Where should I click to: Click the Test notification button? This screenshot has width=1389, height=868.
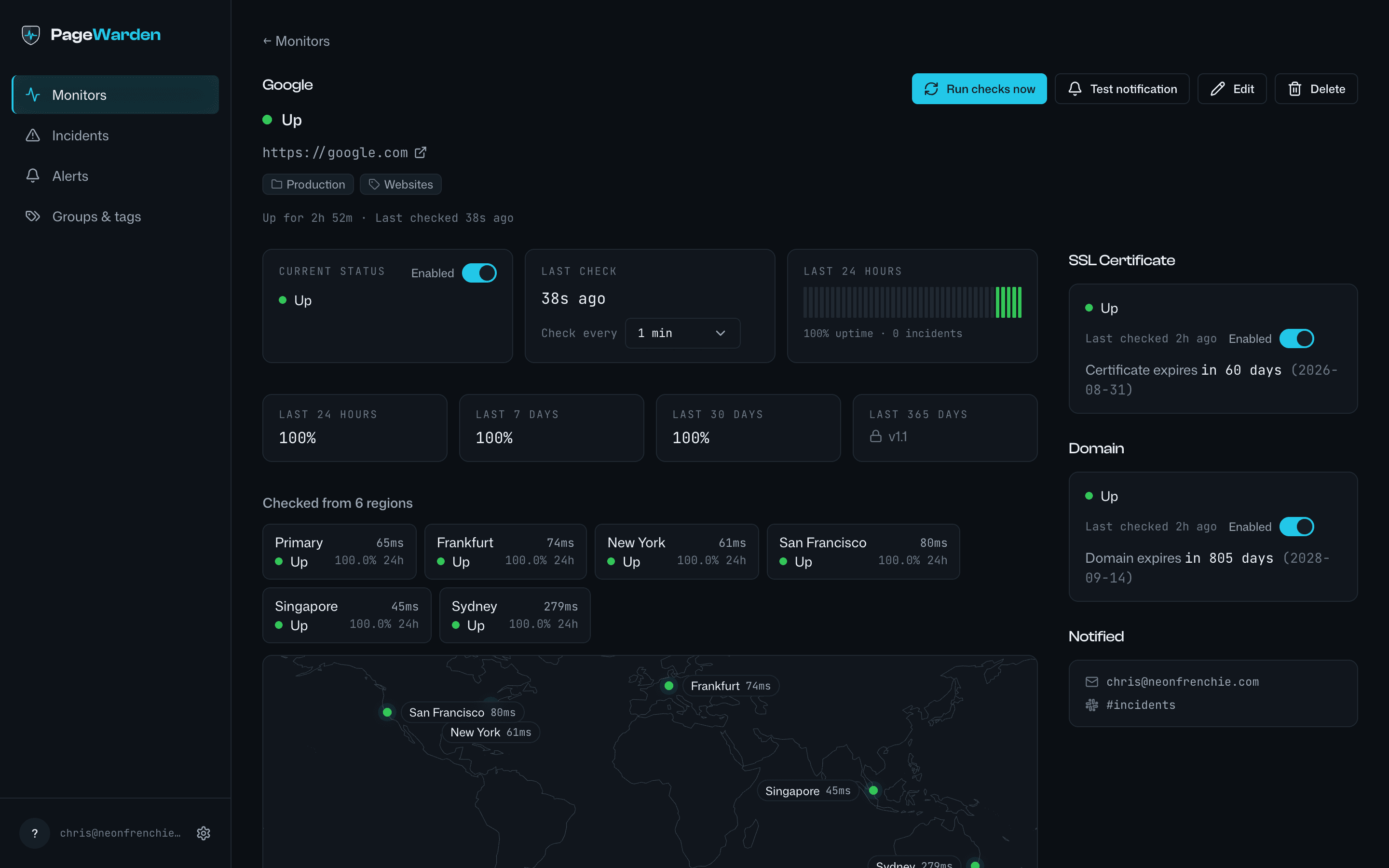pos(1122,89)
